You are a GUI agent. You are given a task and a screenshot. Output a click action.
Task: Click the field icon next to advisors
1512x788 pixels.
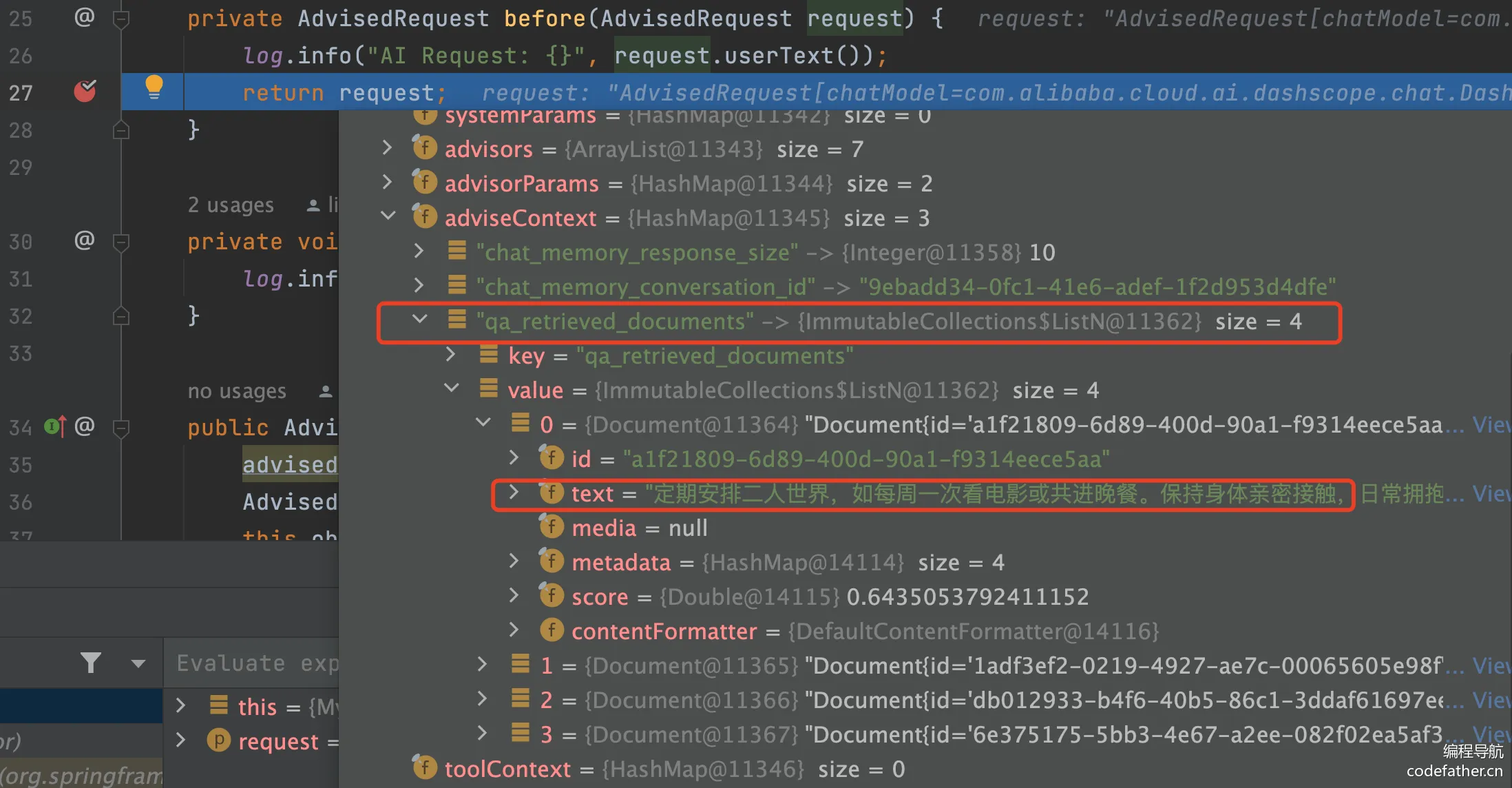[425, 147]
